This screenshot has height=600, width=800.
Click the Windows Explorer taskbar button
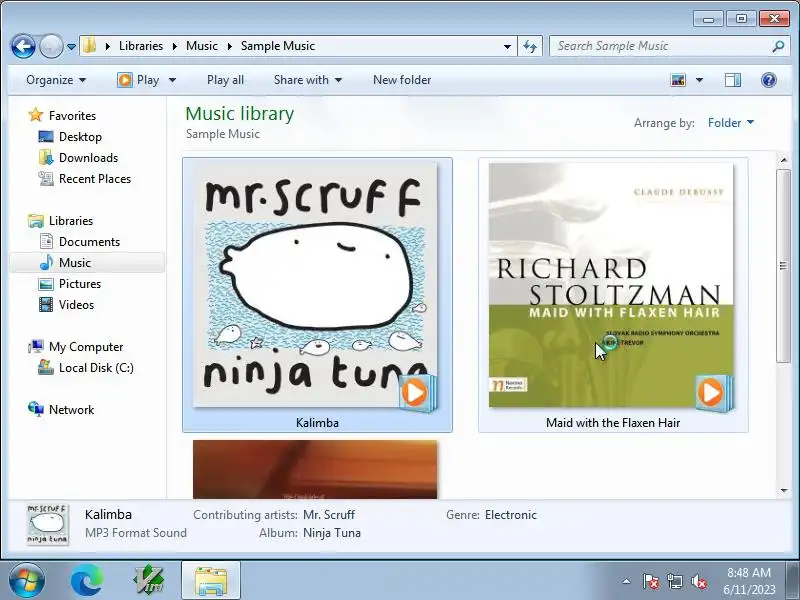pos(210,581)
